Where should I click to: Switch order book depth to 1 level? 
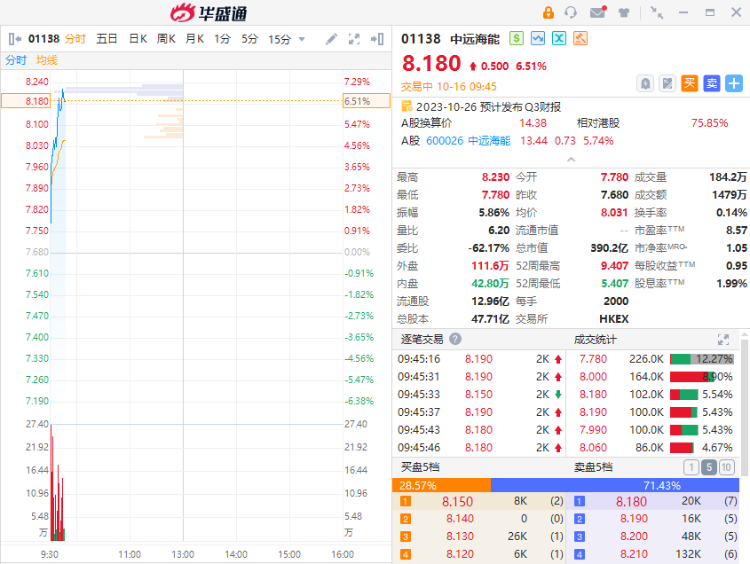pyautogui.click(x=691, y=467)
